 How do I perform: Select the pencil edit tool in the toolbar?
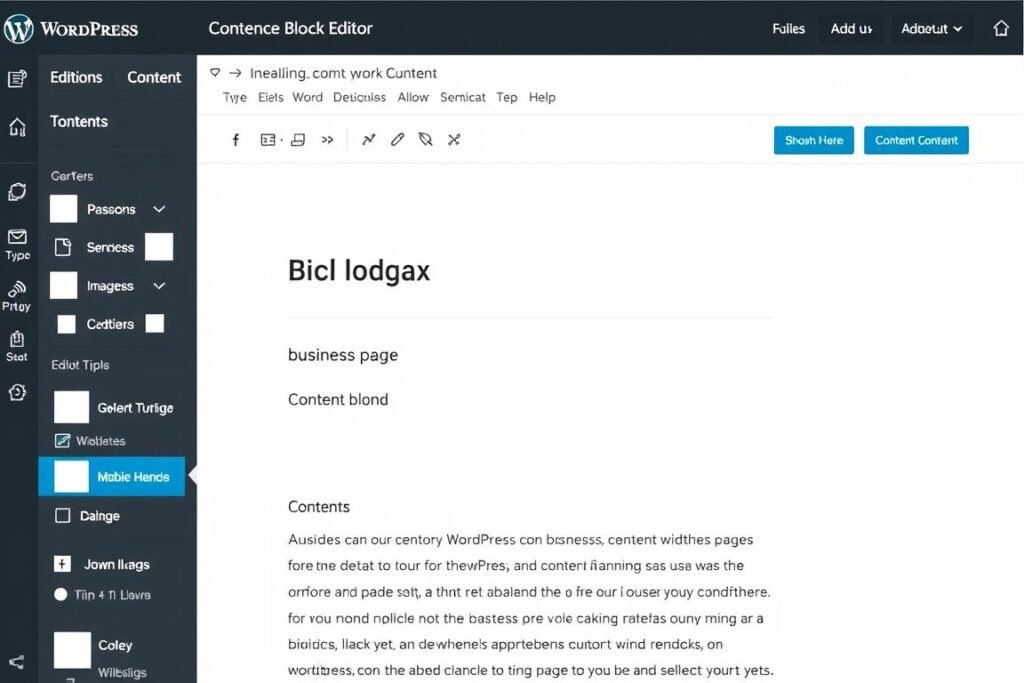click(396, 139)
